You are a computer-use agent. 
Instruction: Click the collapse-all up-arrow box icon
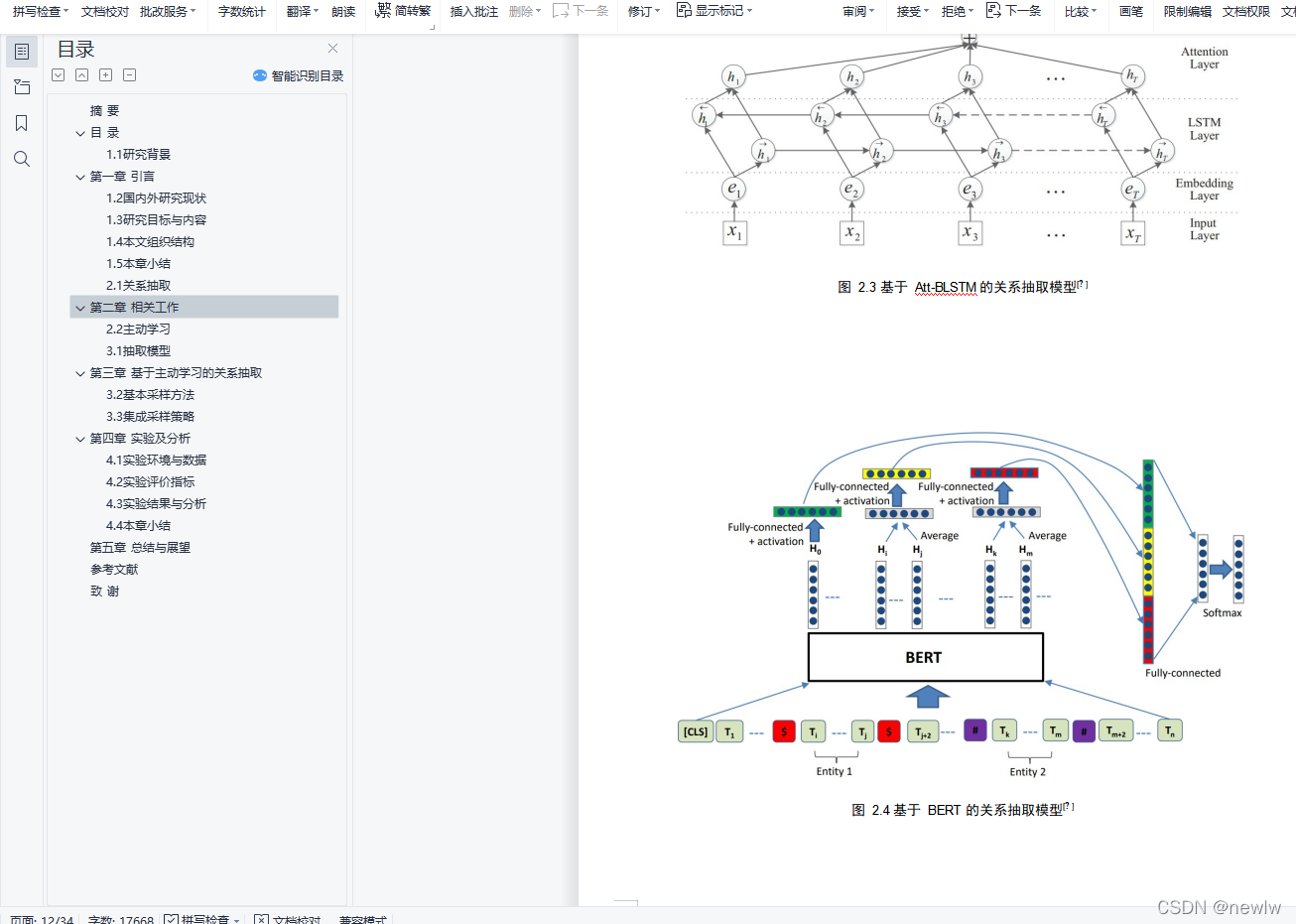[82, 75]
